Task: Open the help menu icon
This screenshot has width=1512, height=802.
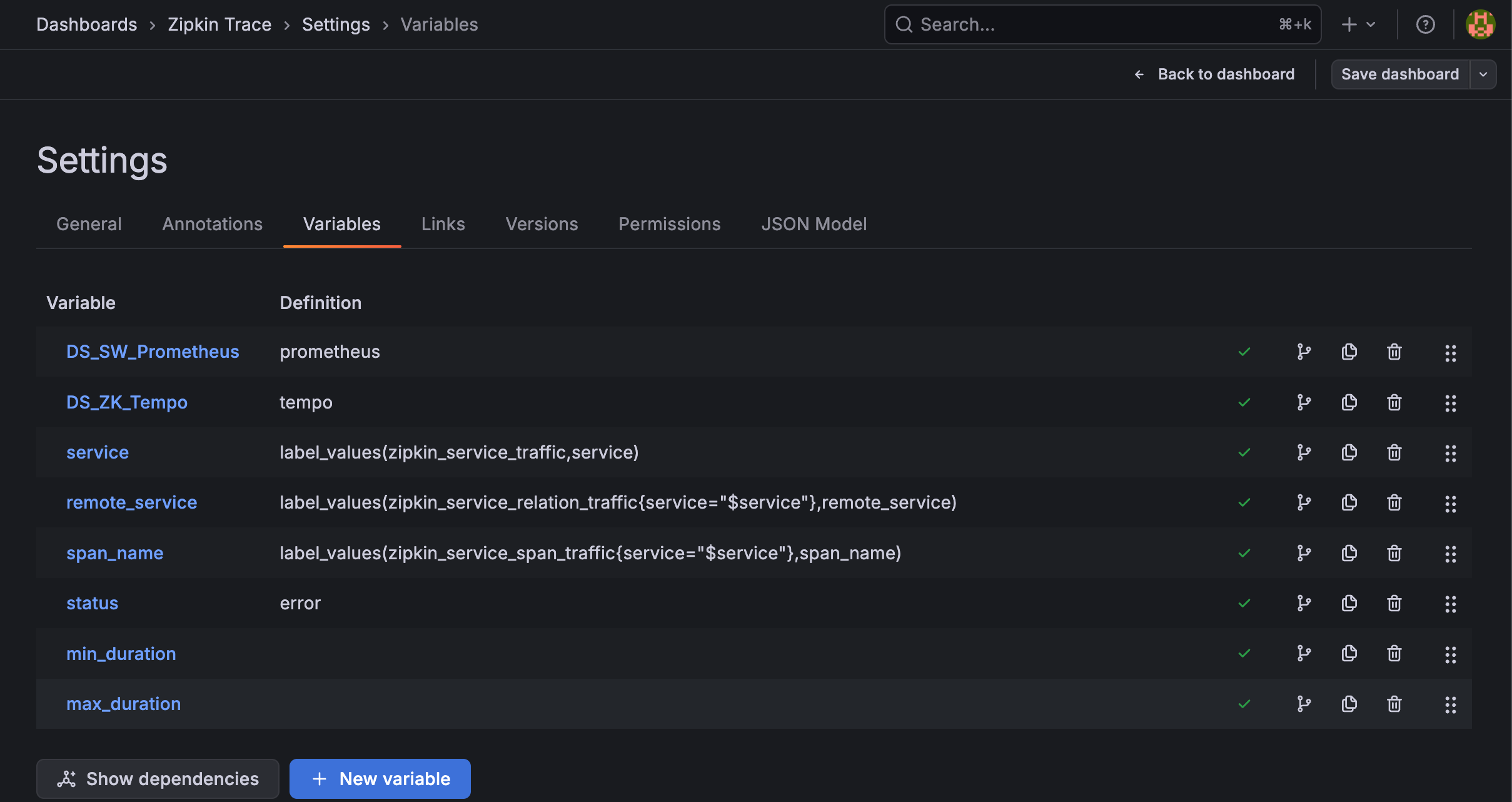Action: [1425, 24]
